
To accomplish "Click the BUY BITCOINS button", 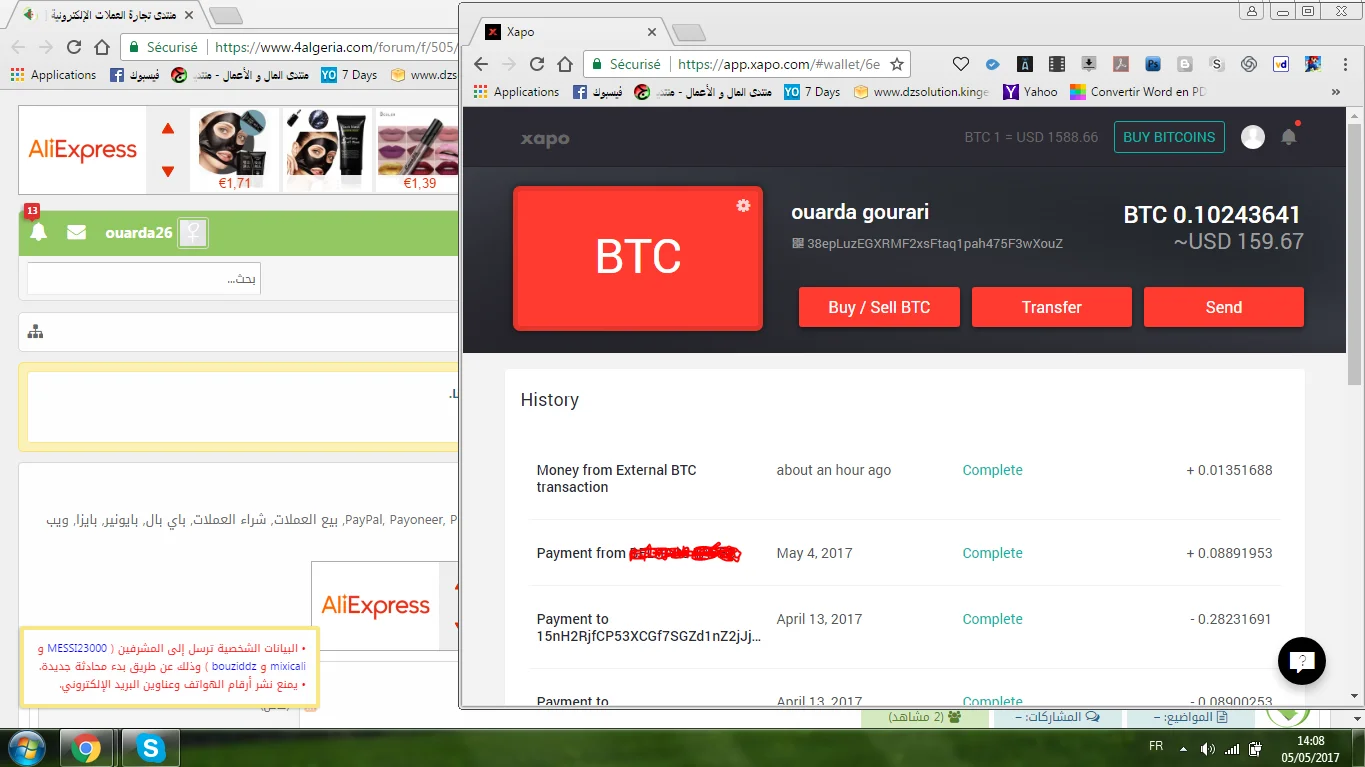I will 1168,137.
